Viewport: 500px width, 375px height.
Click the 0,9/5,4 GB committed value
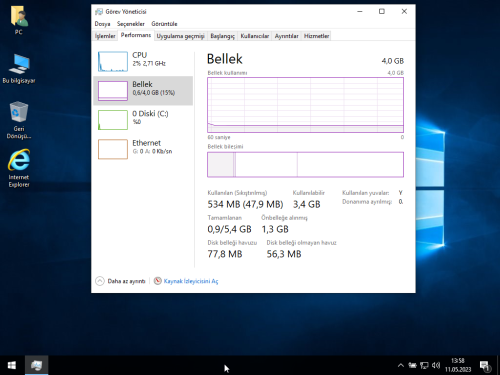(x=229, y=229)
